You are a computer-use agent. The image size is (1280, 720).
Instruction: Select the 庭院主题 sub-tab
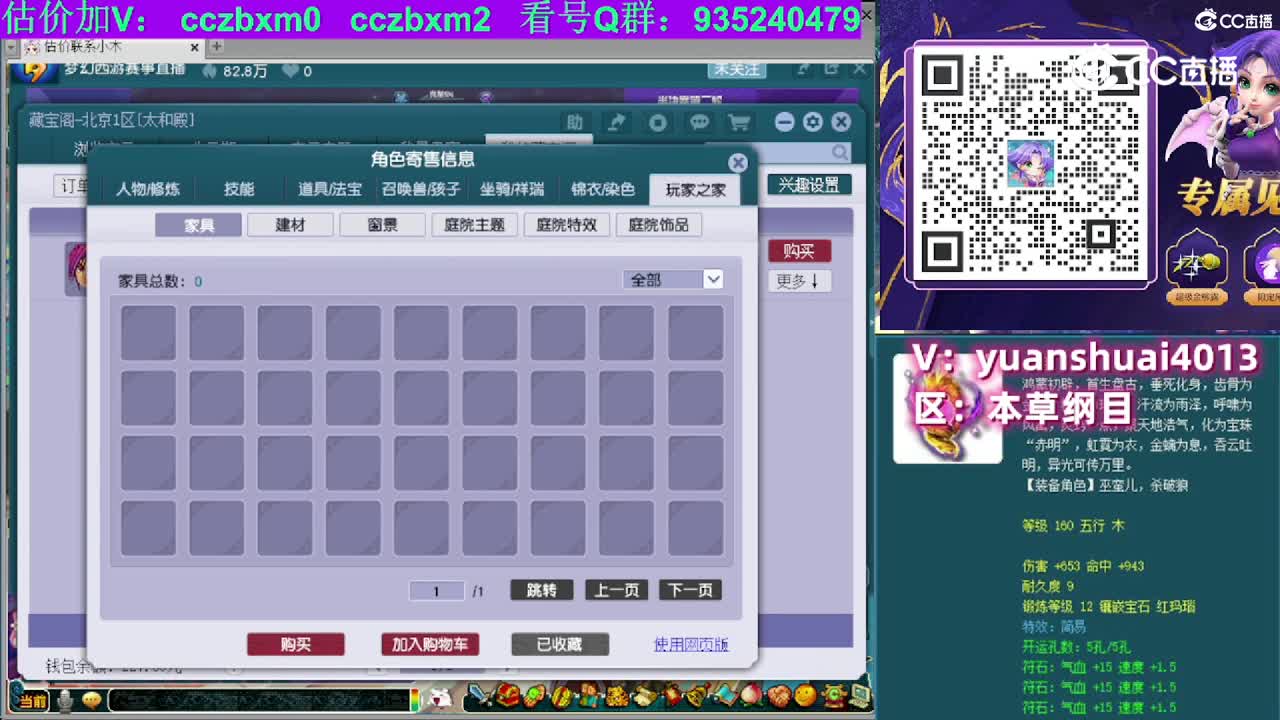(474, 225)
